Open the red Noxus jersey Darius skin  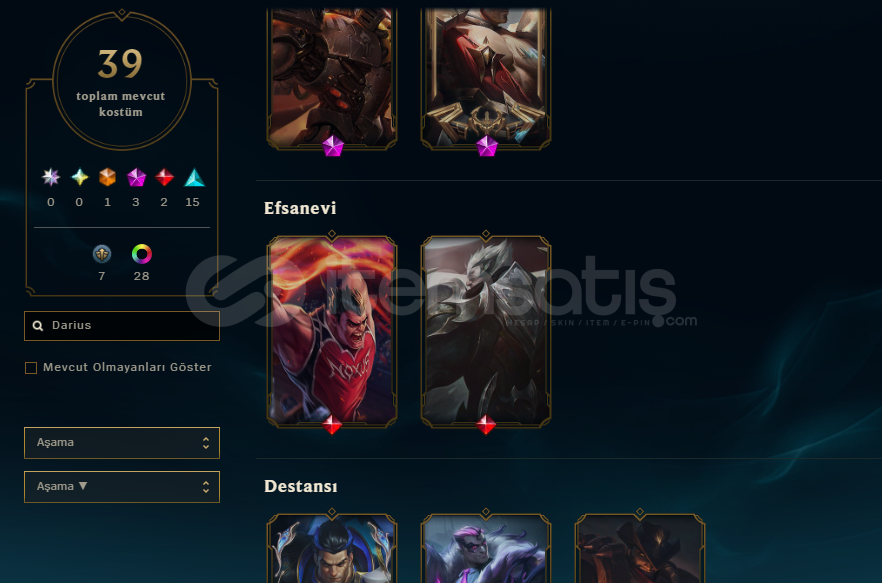[332, 331]
